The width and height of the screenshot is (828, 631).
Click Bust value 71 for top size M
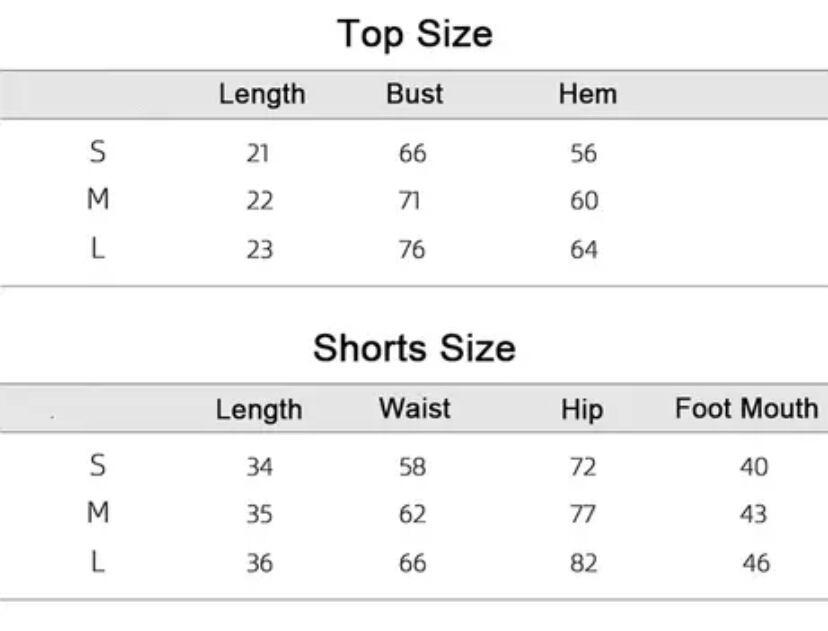pyautogui.click(x=411, y=201)
